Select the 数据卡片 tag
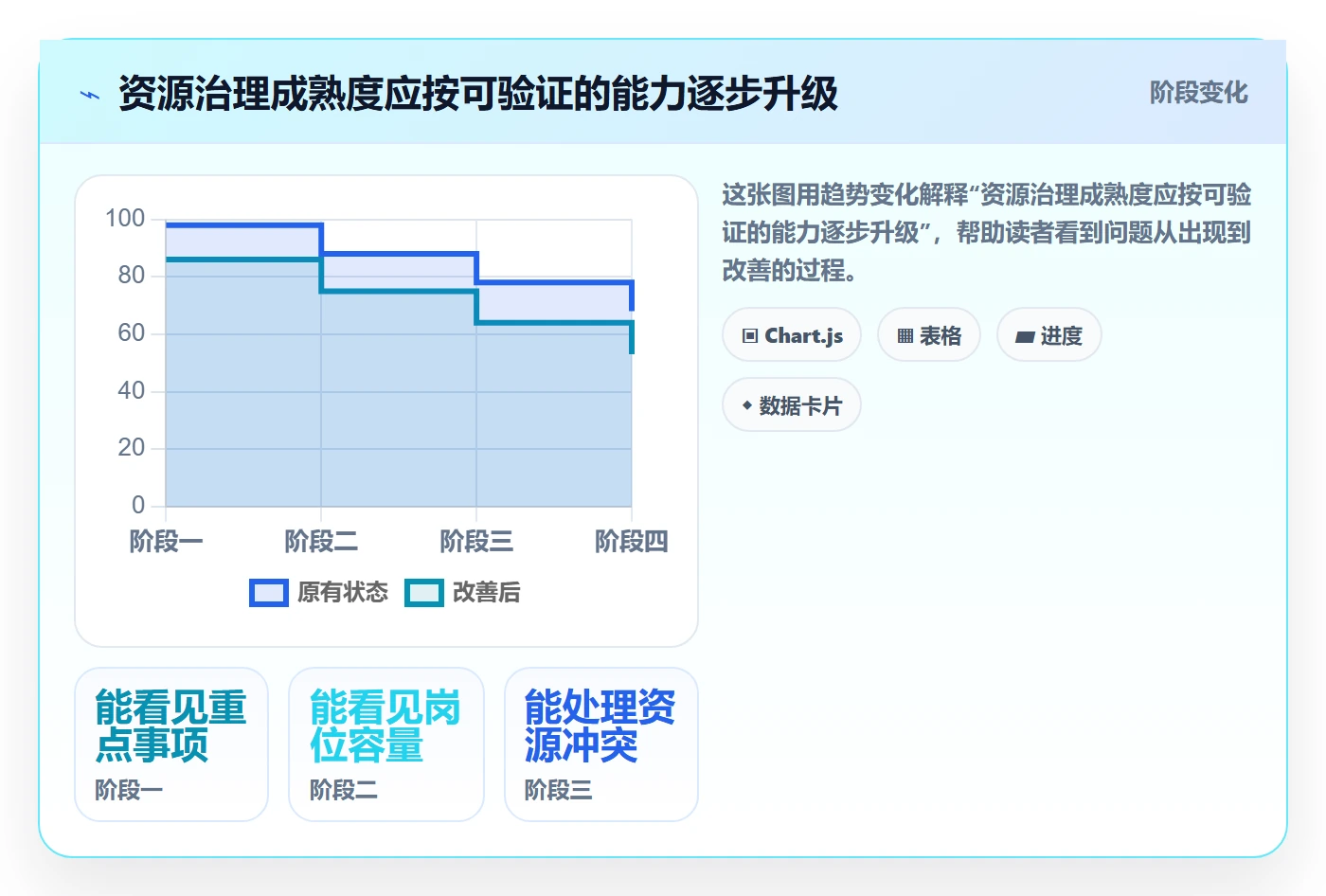 coord(792,405)
